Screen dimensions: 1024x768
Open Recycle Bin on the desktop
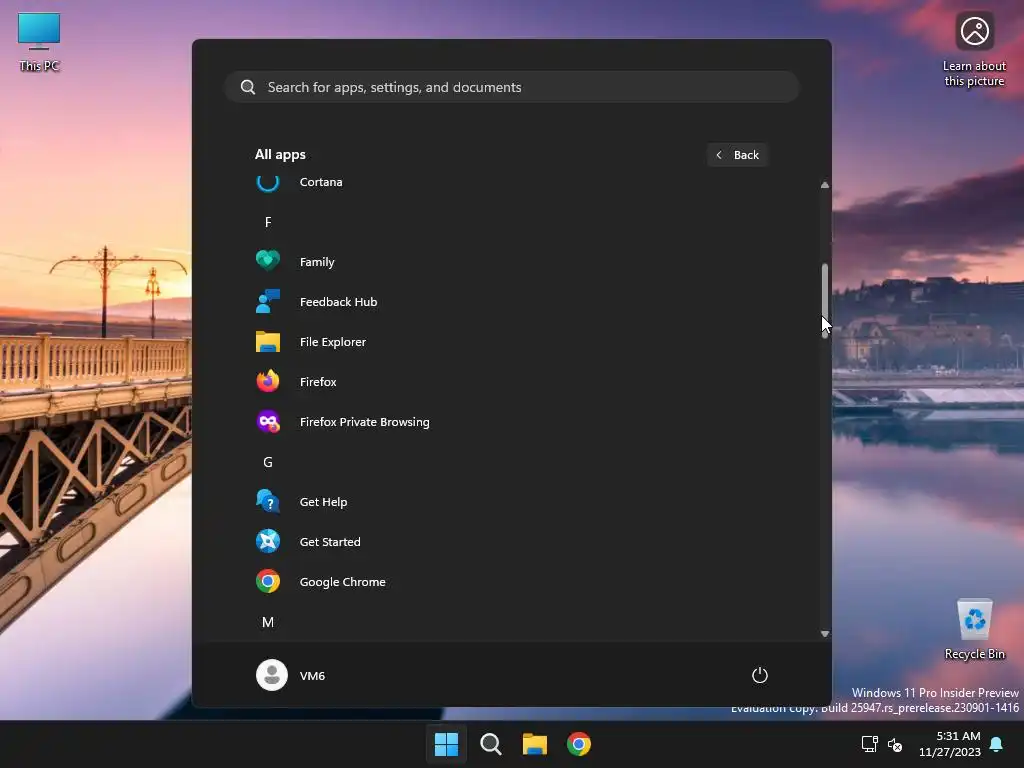click(x=974, y=630)
